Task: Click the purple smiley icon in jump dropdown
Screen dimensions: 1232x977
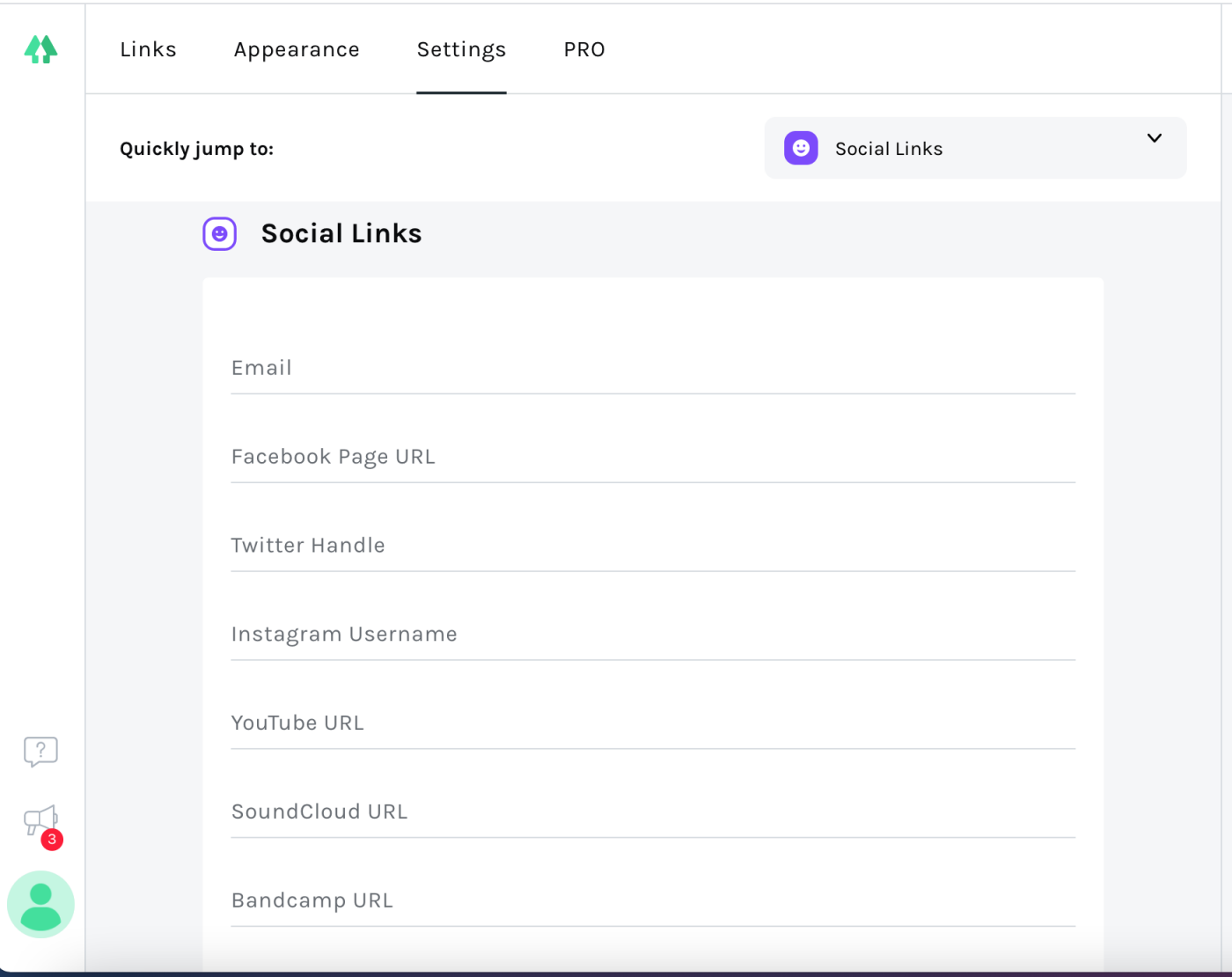Action: (x=801, y=149)
